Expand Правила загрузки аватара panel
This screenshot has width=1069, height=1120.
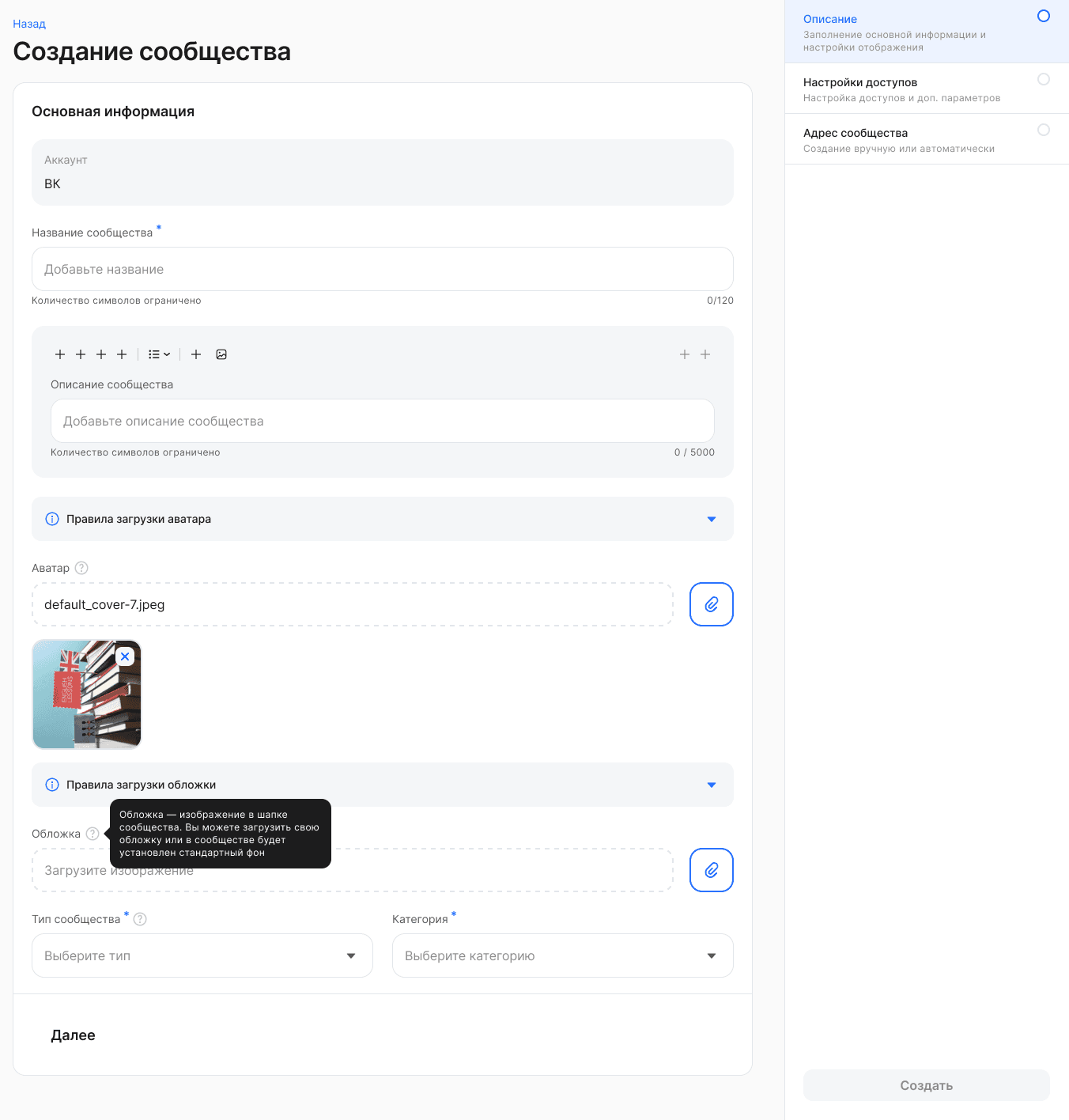(383, 519)
